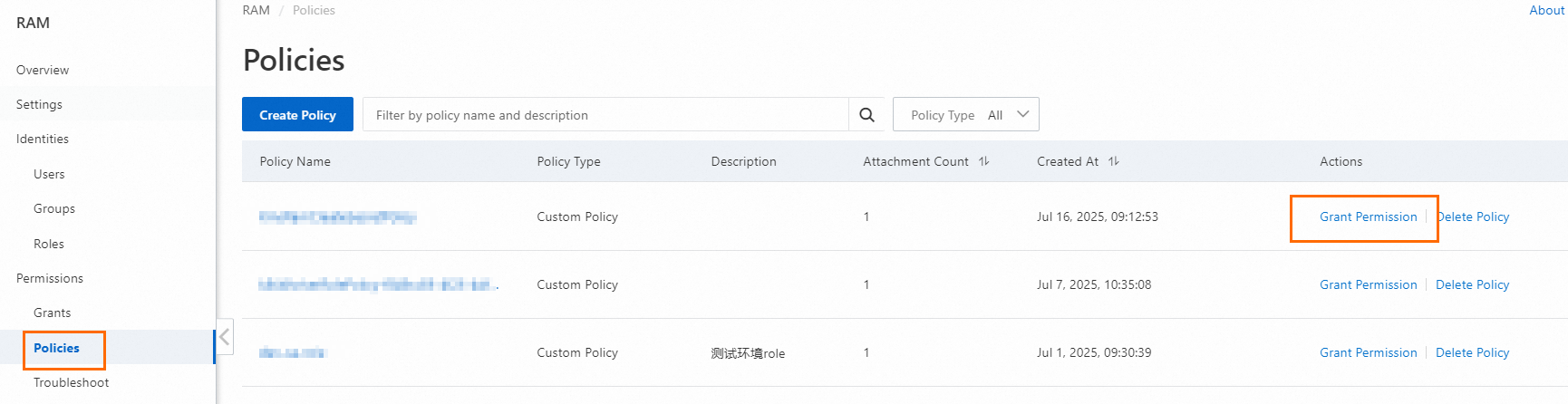Grant Permission for the first policy
This screenshot has width=1568, height=404.
1368,216
